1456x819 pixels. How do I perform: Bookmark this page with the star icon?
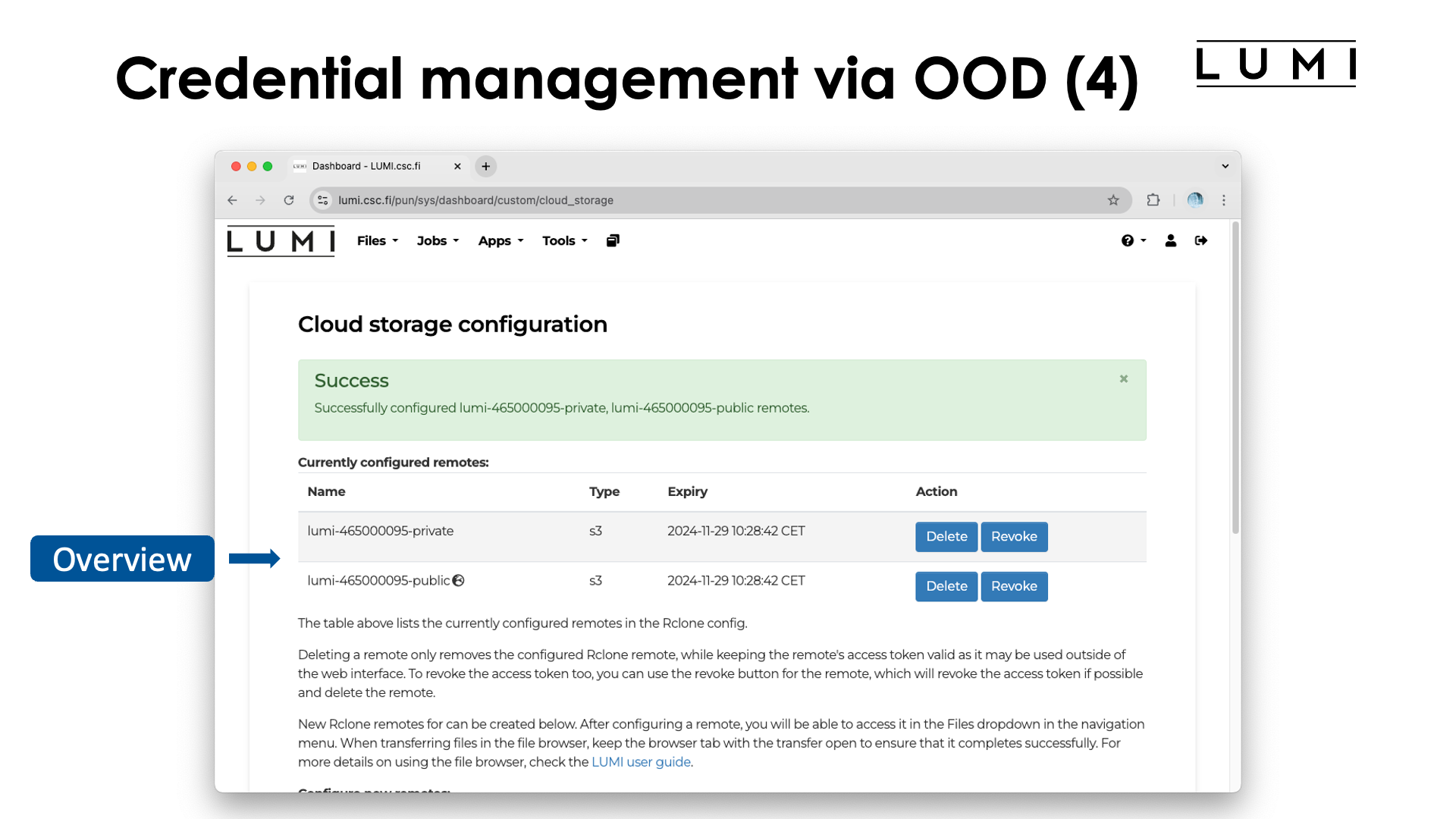pyautogui.click(x=1113, y=200)
